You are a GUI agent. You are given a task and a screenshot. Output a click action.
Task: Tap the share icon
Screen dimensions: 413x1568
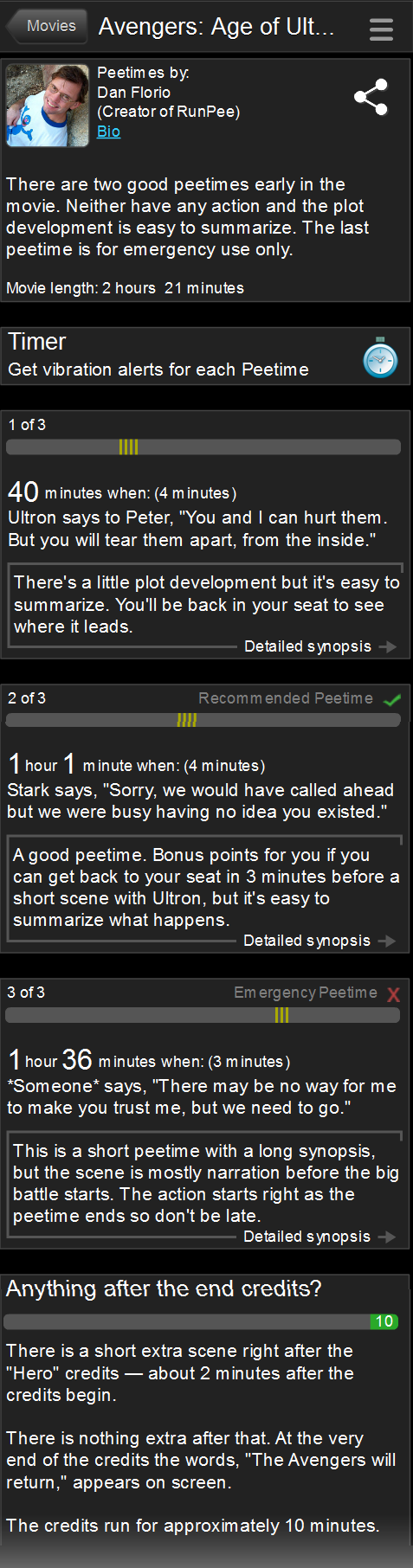[x=371, y=97]
